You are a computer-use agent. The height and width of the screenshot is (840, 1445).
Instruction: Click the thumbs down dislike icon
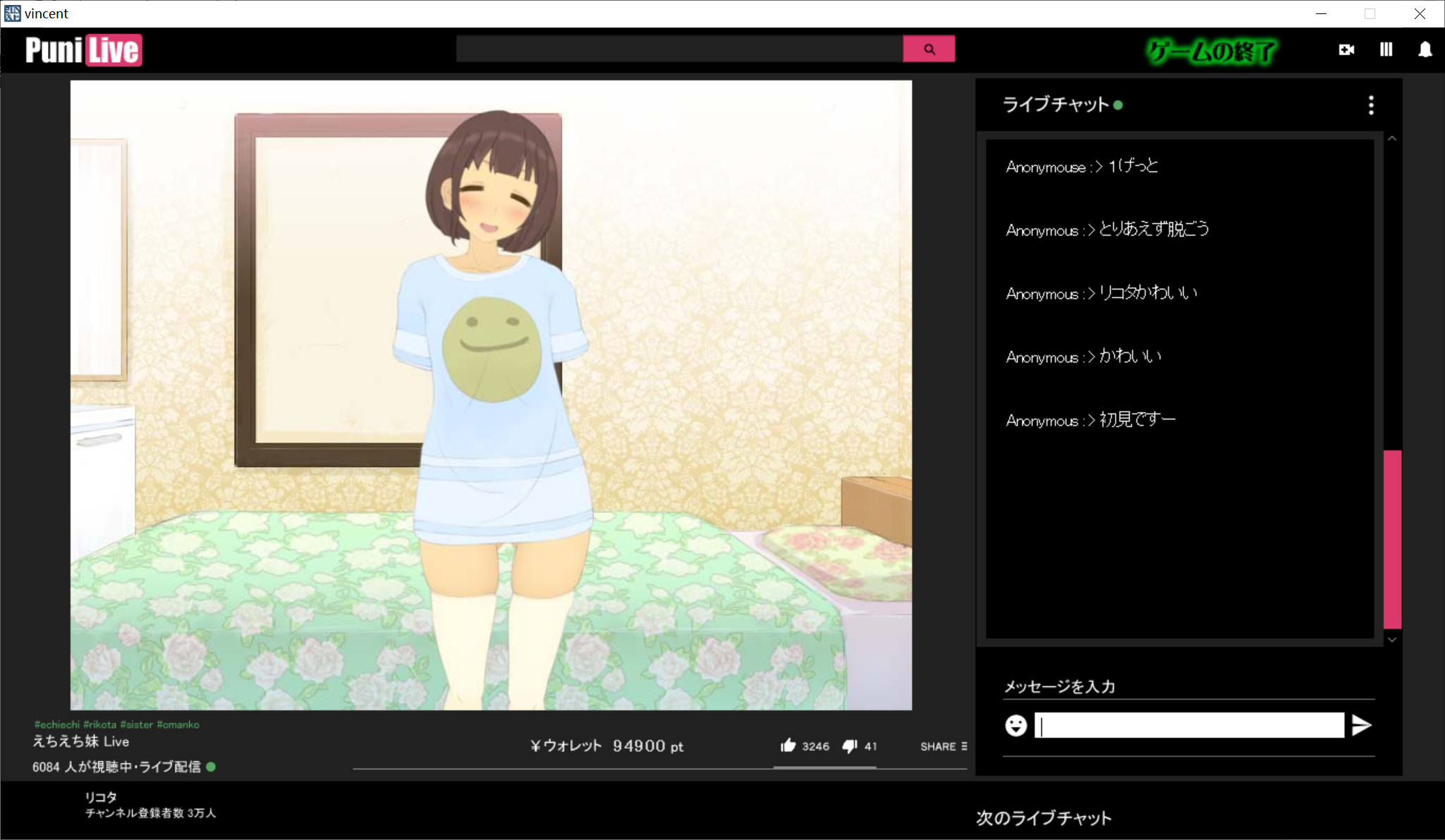[x=851, y=746]
